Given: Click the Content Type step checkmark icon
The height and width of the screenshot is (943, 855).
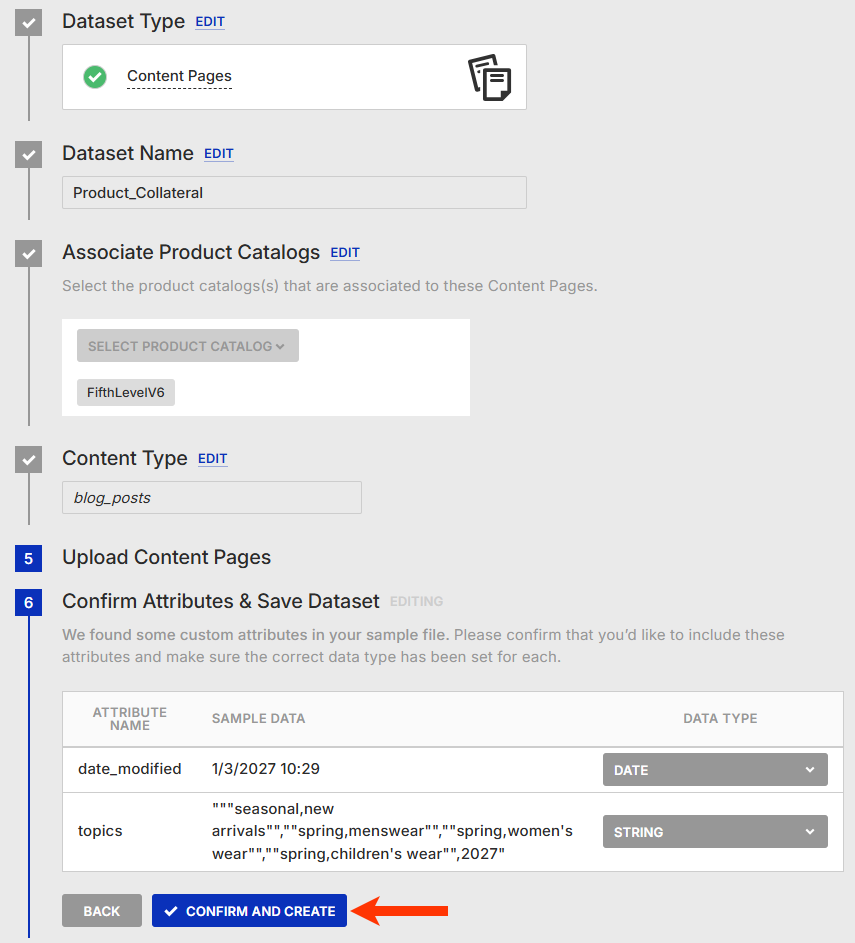Looking at the screenshot, I should coord(29,460).
